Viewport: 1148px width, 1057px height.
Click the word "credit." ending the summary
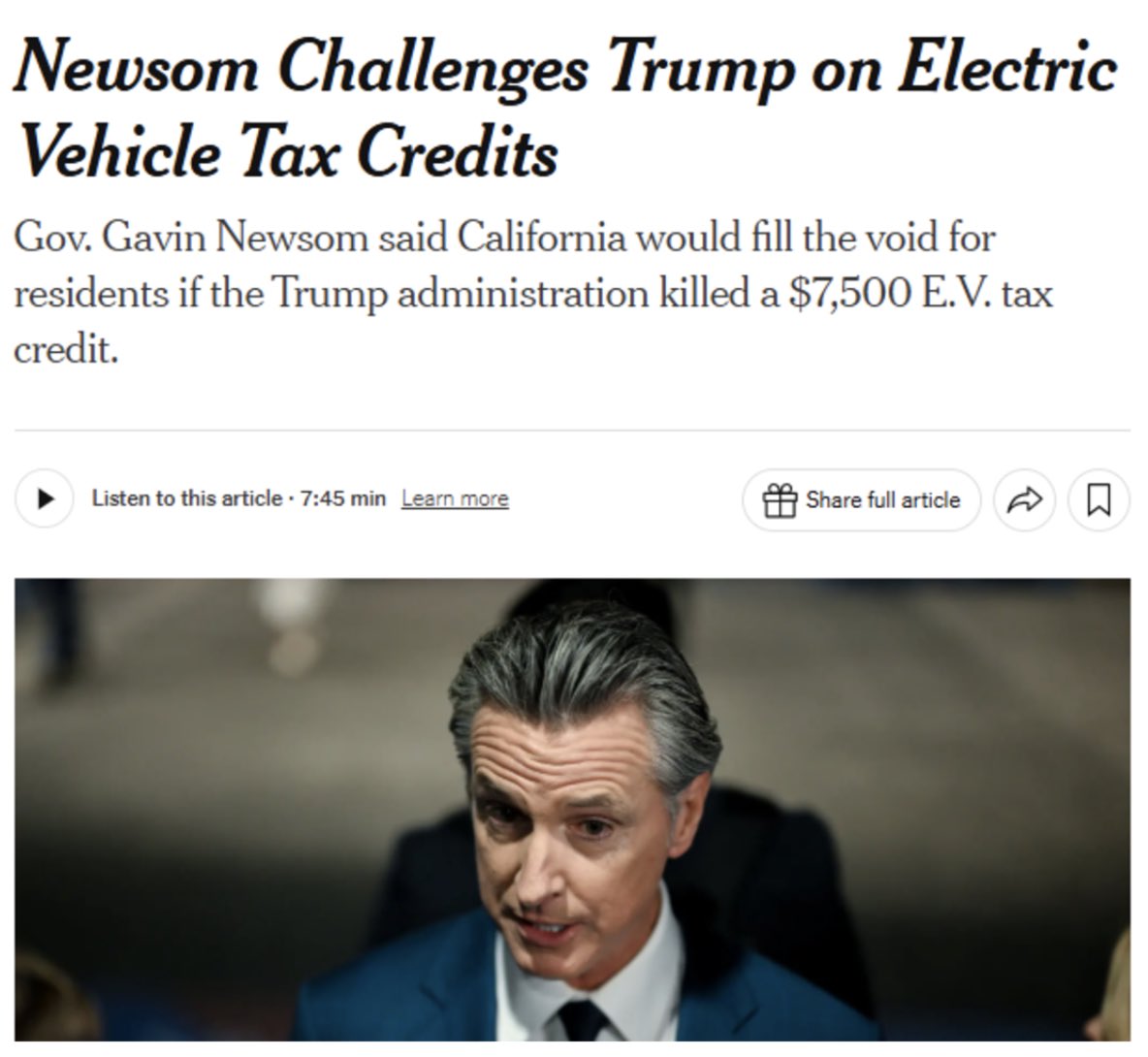66,349
